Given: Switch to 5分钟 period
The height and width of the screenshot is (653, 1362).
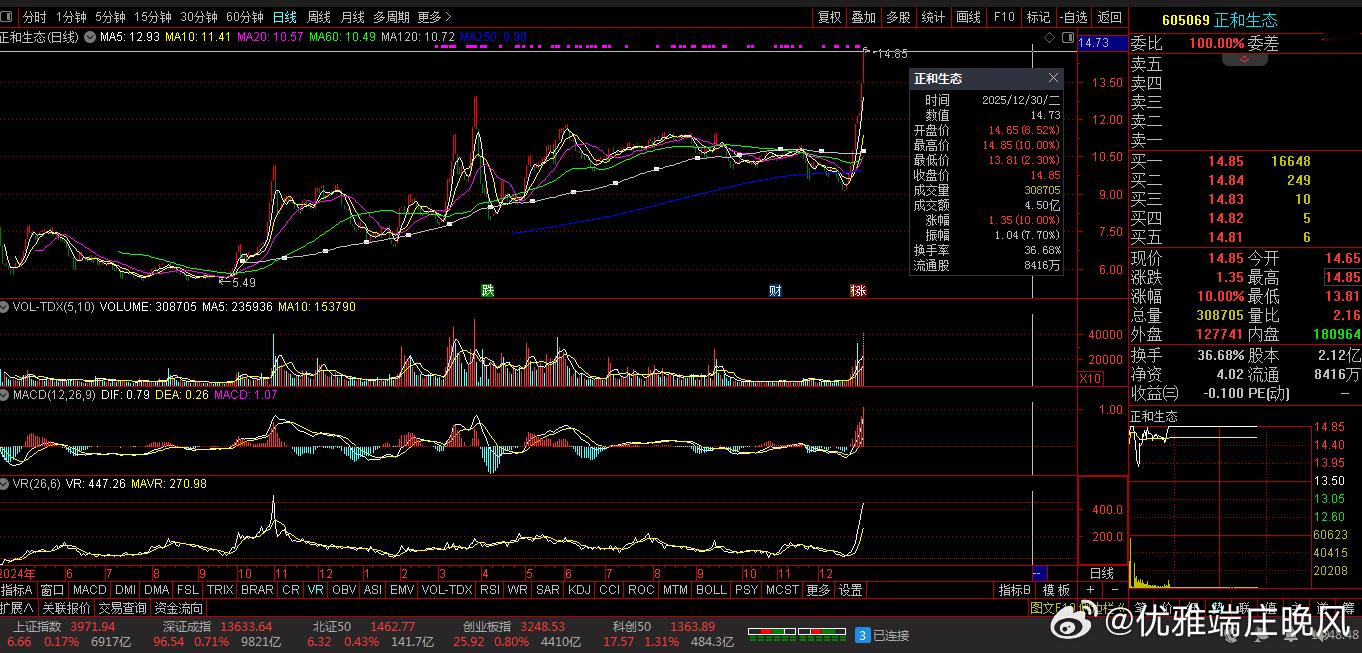Looking at the screenshot, I should [x=110, y=17].
